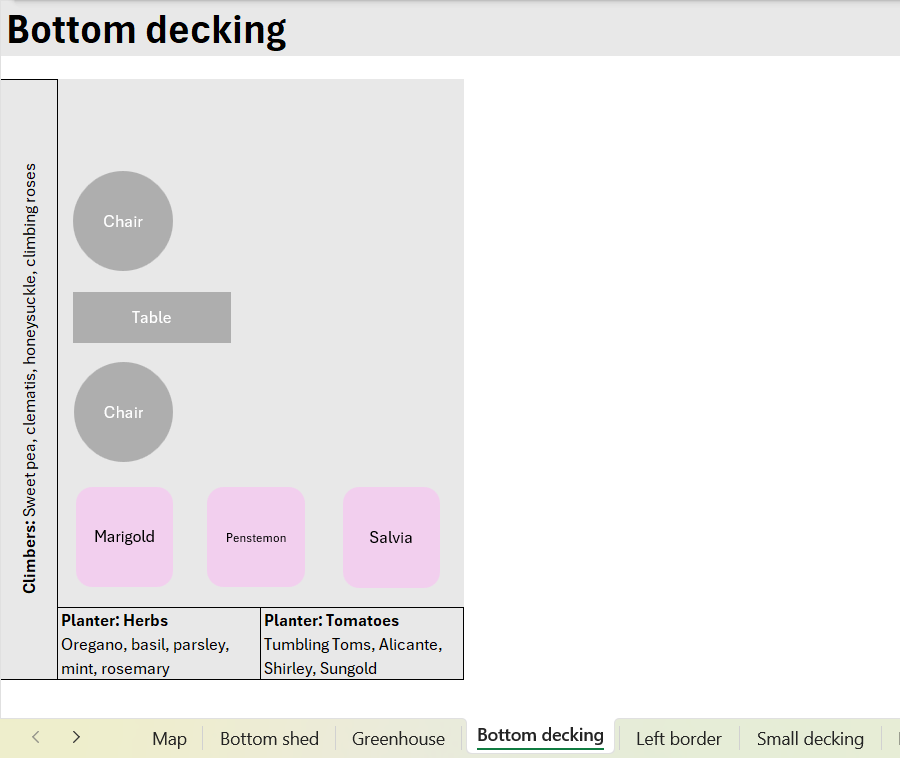The height and width of the screenshot is (758, 900).
Task: Select the Penstemon pink shape
Action: coord(256,537)
